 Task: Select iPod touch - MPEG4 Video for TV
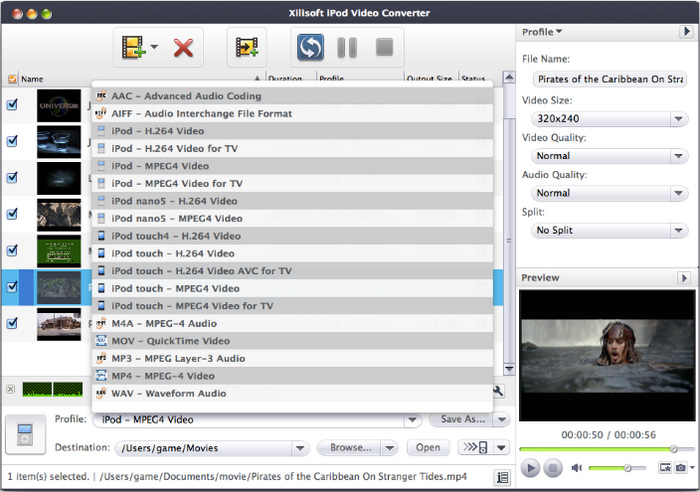tap(292, 306)
